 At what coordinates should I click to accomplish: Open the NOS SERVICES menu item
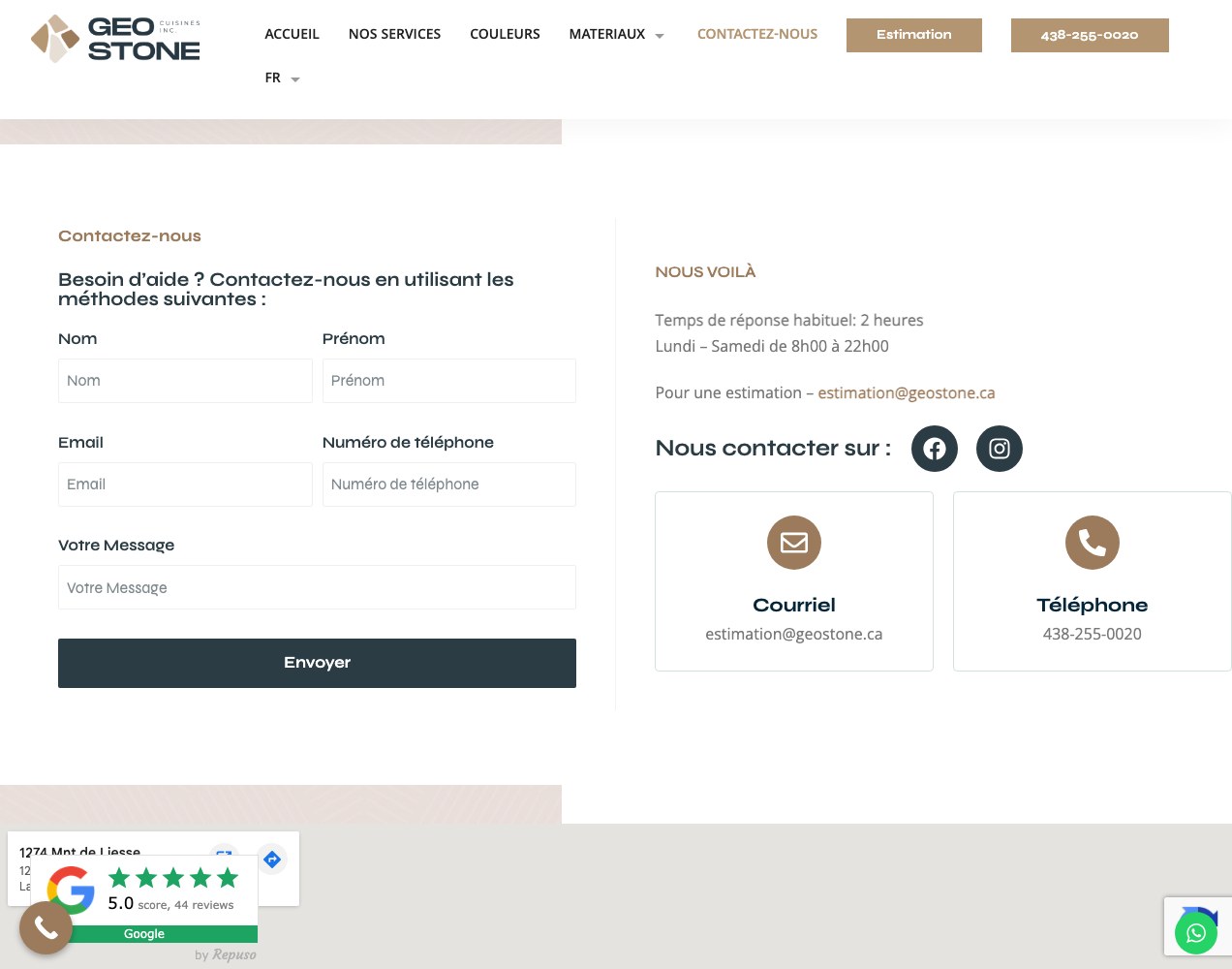[x=394, y=34]
